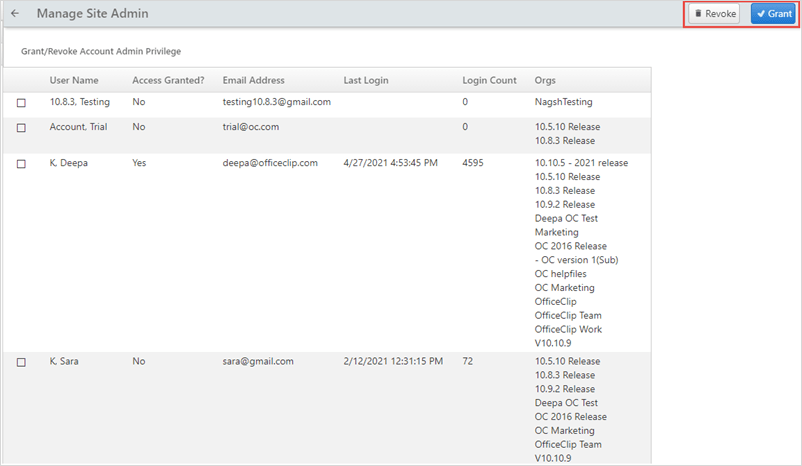Screen dimensions: 802x466
Task: Click the Marketing org entry
Action: point(556,232)
